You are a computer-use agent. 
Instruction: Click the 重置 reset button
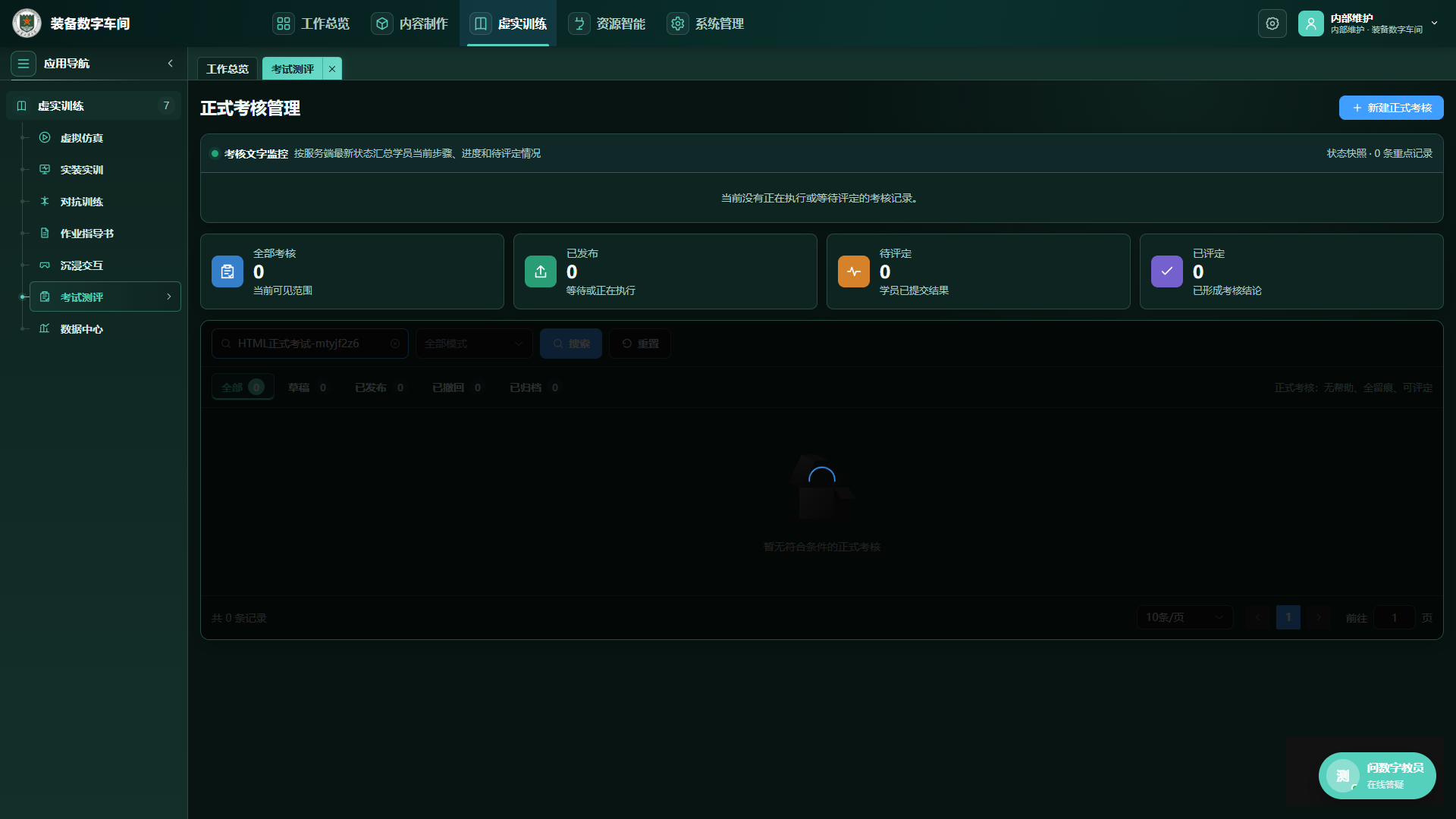[640, 344]
